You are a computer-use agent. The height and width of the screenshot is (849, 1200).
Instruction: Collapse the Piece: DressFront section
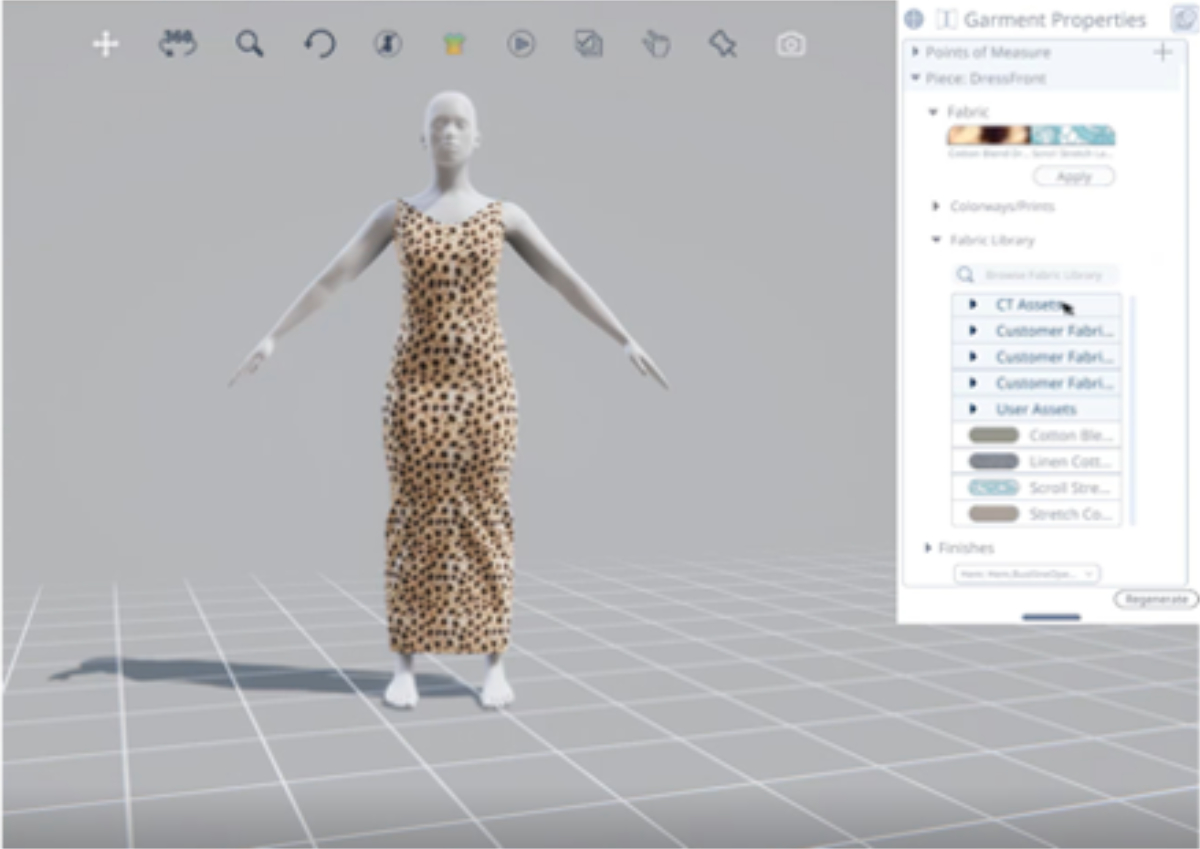[915, 78]
